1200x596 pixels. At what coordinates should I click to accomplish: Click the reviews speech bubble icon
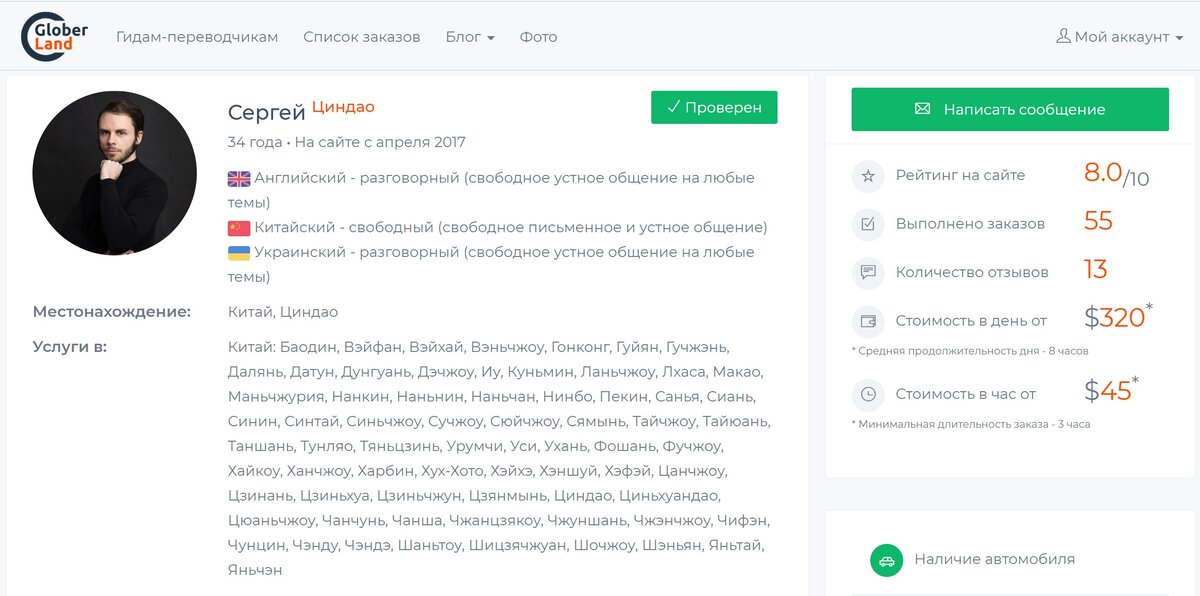(868, 272)
